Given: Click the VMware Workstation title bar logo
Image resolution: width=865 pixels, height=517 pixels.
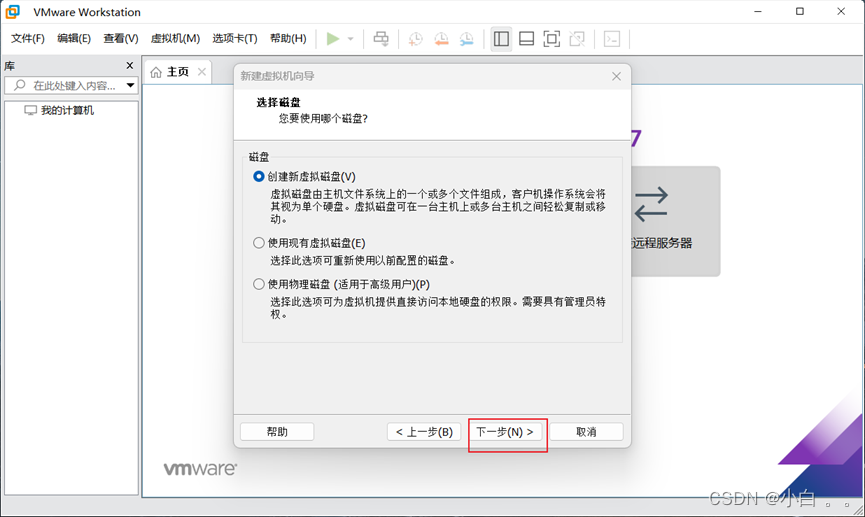Looking at the screenshot, I should pyautogui.click(x=13, y=12).
